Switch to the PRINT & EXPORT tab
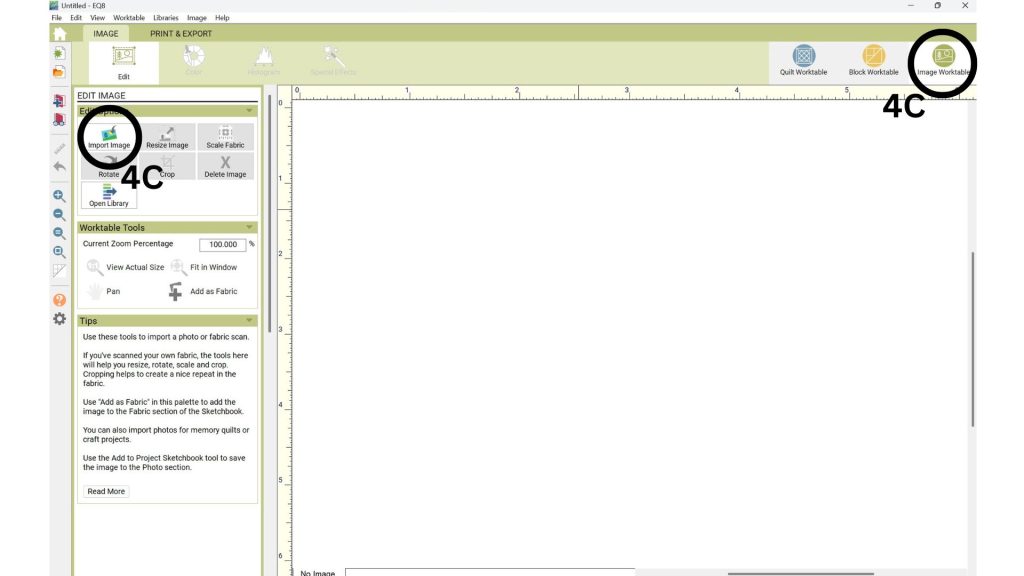Viewport: 1024px width, 576px height. tap(181, 33)
